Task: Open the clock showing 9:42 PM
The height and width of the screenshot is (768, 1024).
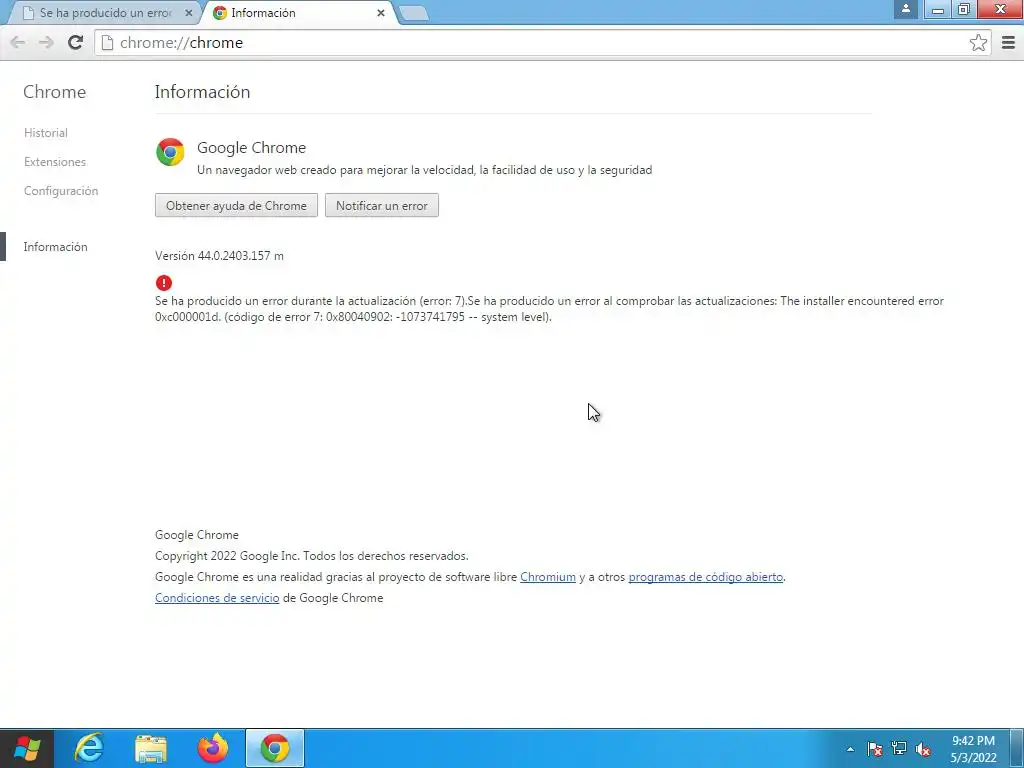Action: pos(973,749)
